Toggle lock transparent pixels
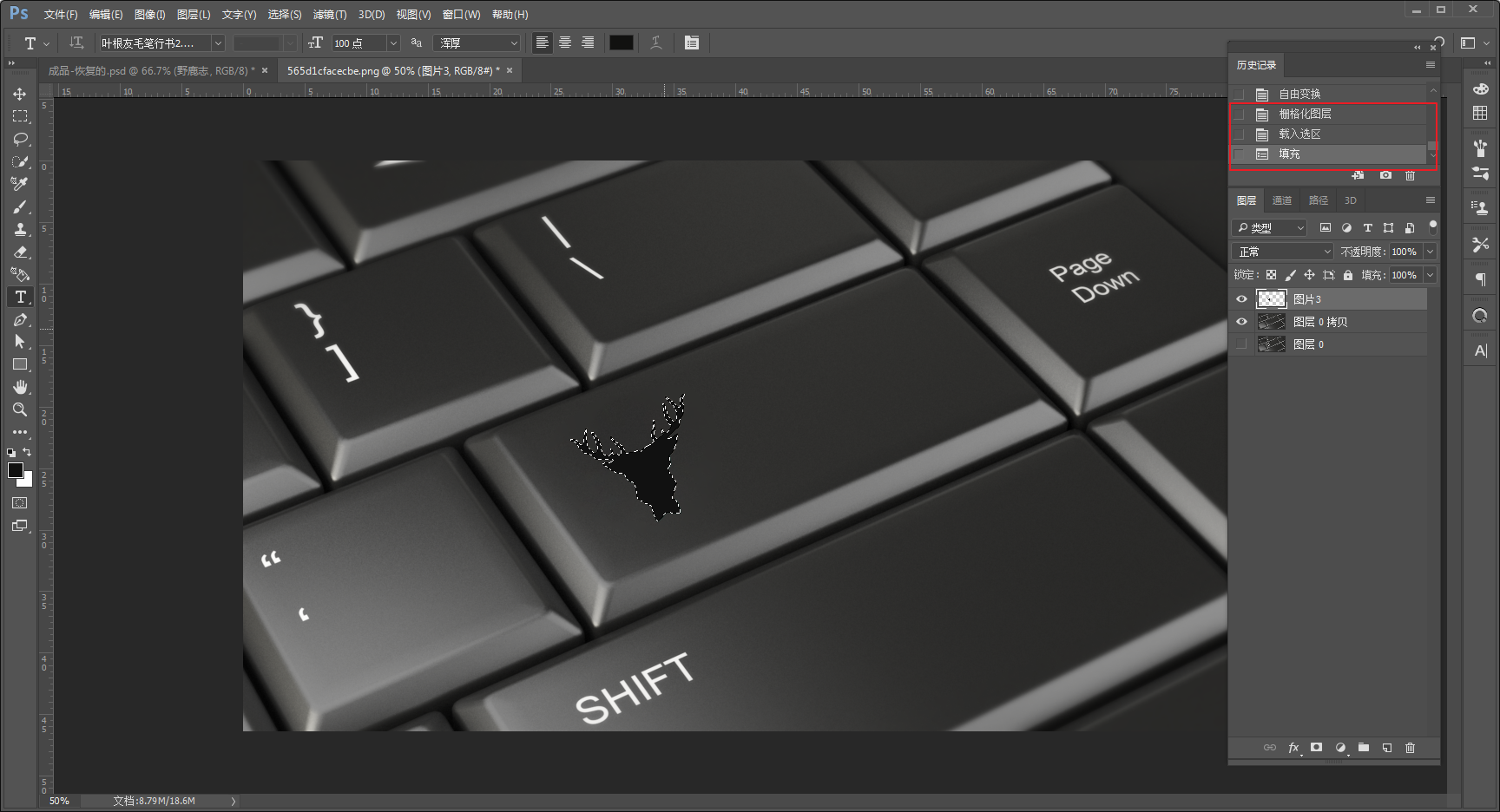The image size is (1500, 812). (x=1271, y=275)
